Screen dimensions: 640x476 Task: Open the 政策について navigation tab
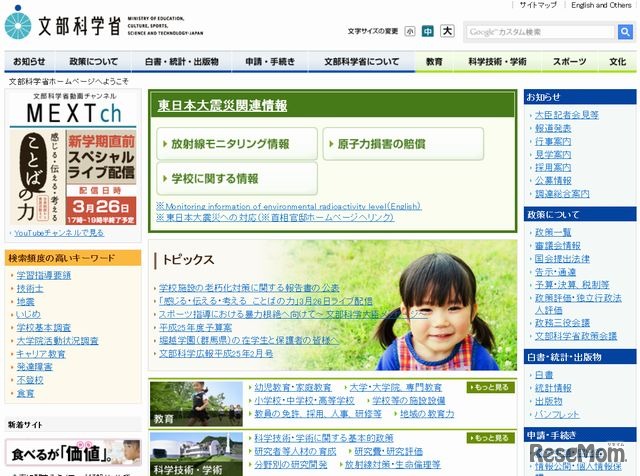[x=93, y=62]
